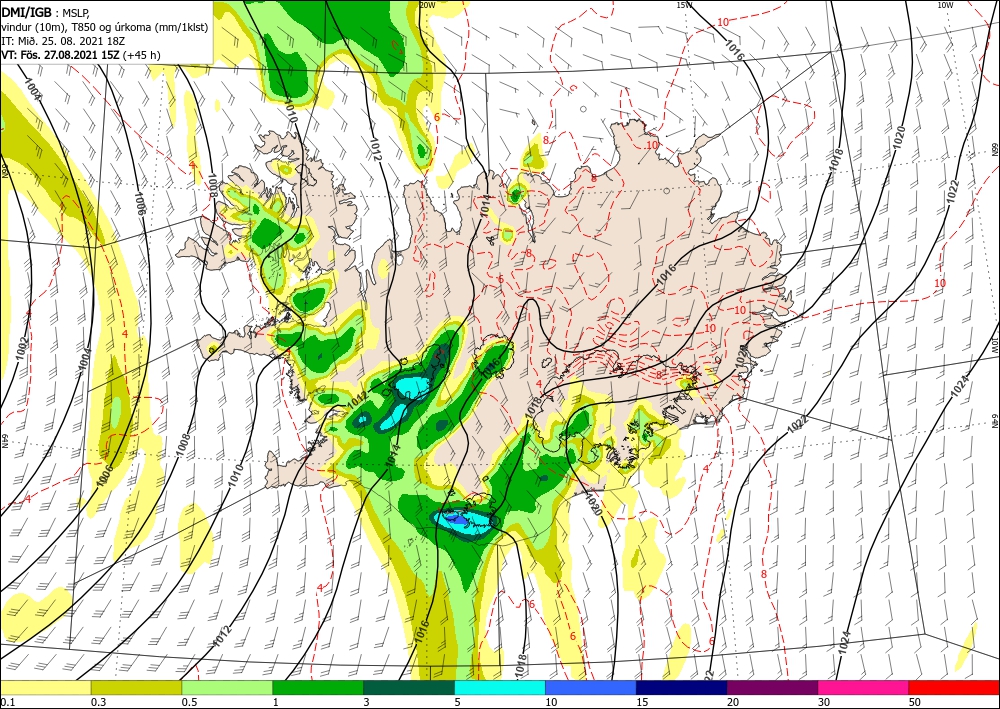The height and width of the screenshot is (709, 1000).
Task: Click the red 50+ legend color block
Action: 954,687
